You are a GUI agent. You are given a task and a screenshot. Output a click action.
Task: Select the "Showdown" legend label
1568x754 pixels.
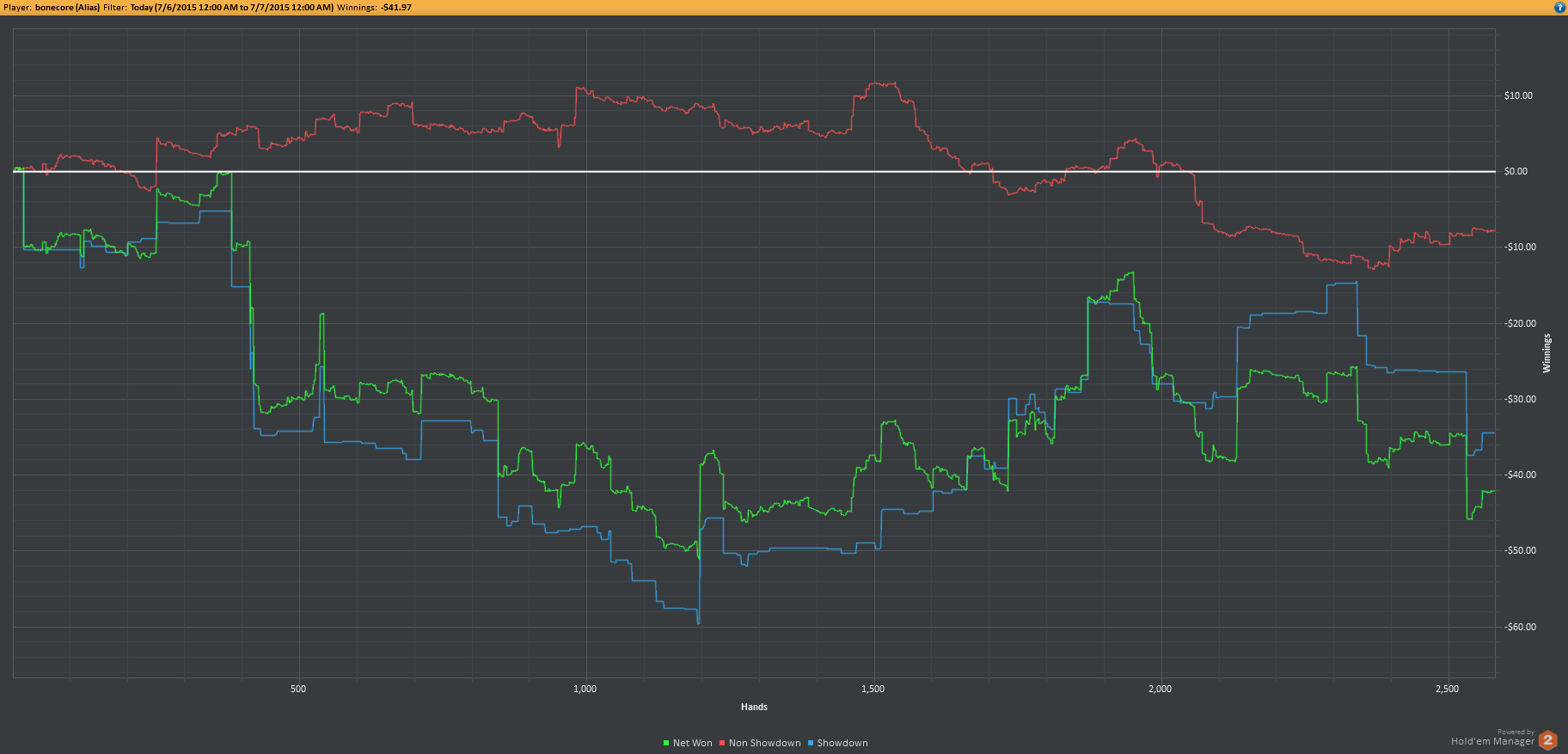[x=842, y=743]
